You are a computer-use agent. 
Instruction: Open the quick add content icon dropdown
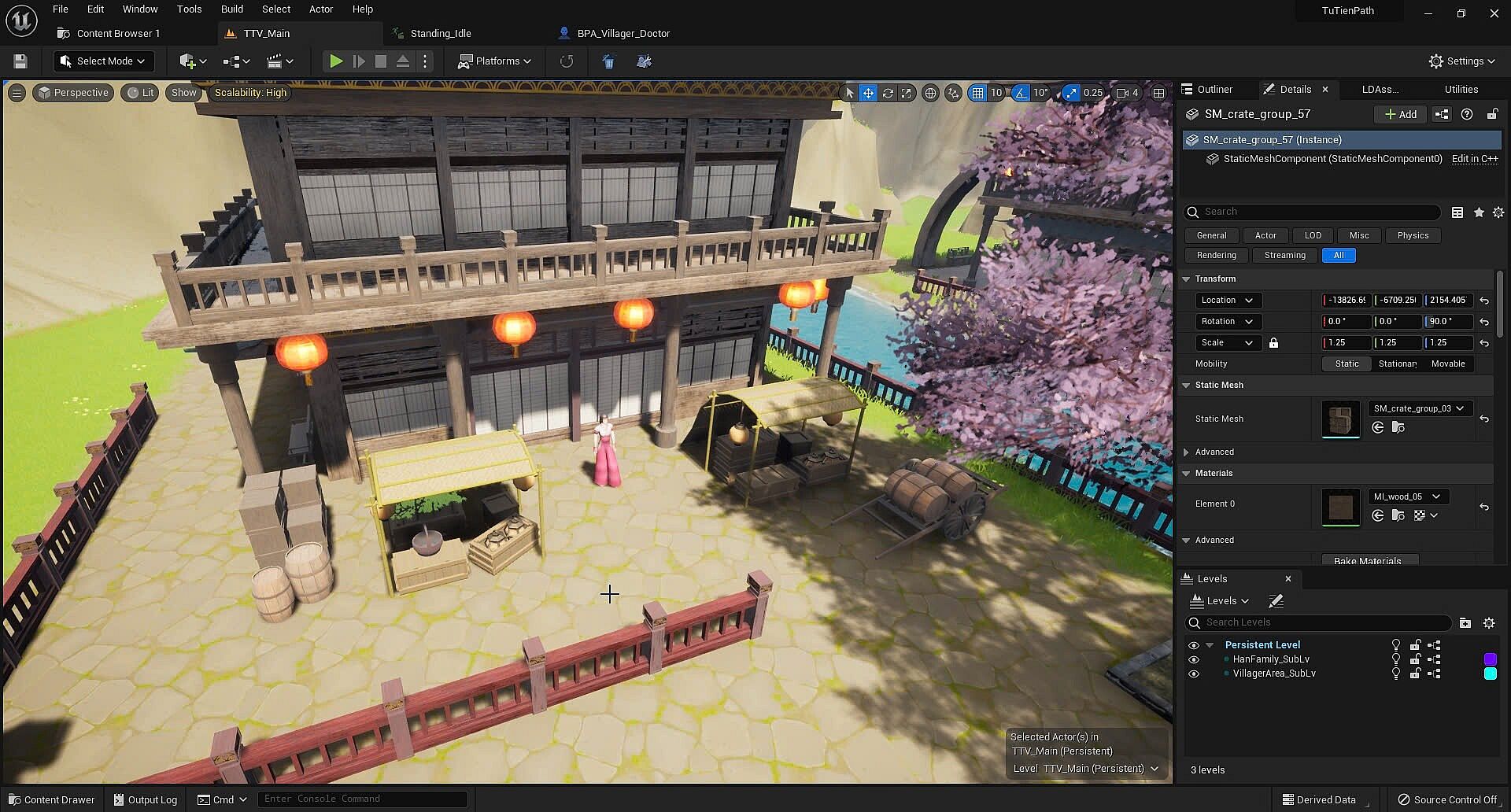click(193, 61)
